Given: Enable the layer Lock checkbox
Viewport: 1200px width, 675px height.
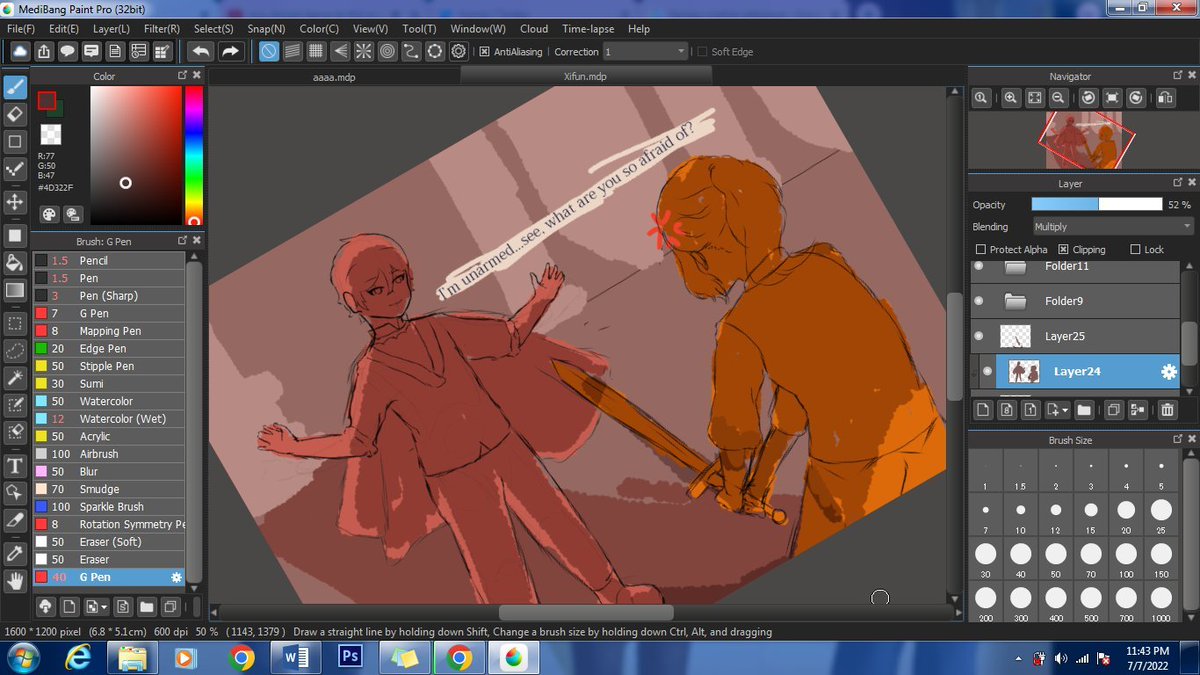Looking at the screenshot, I should coord(1135,249).
